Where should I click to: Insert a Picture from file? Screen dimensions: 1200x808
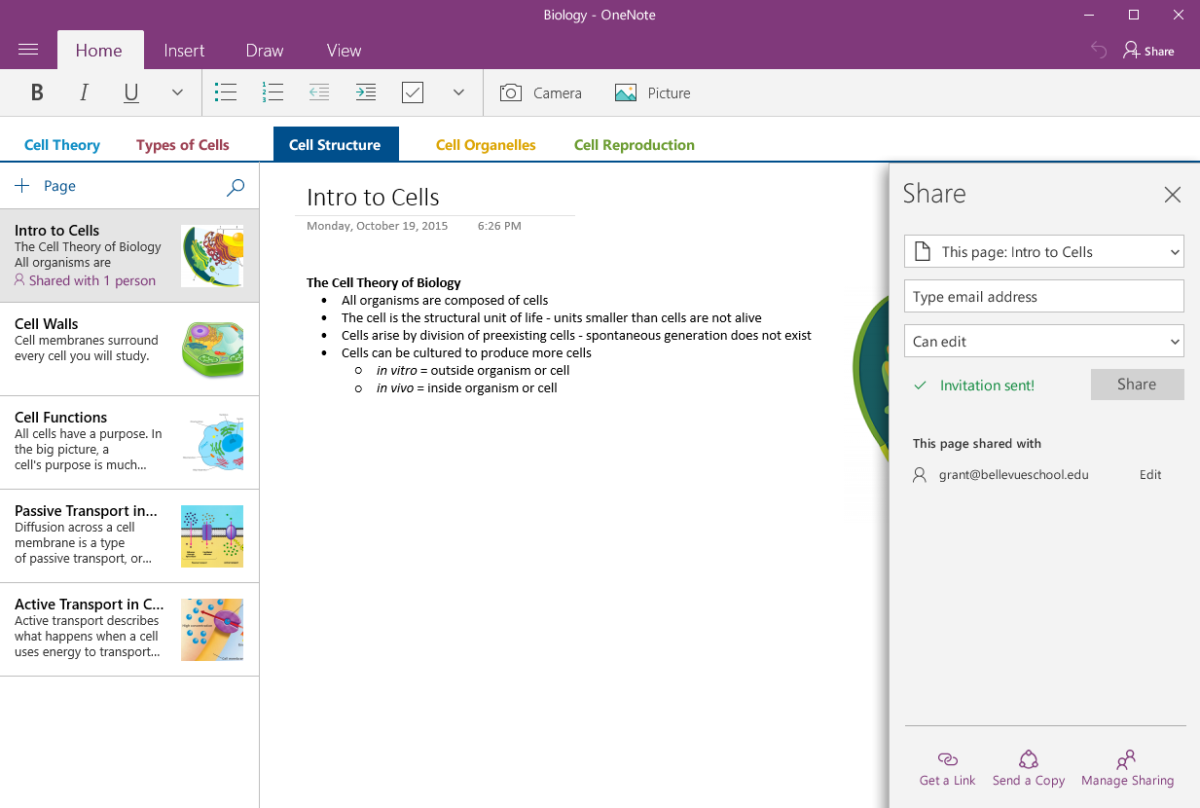click(x=652, y=92)
